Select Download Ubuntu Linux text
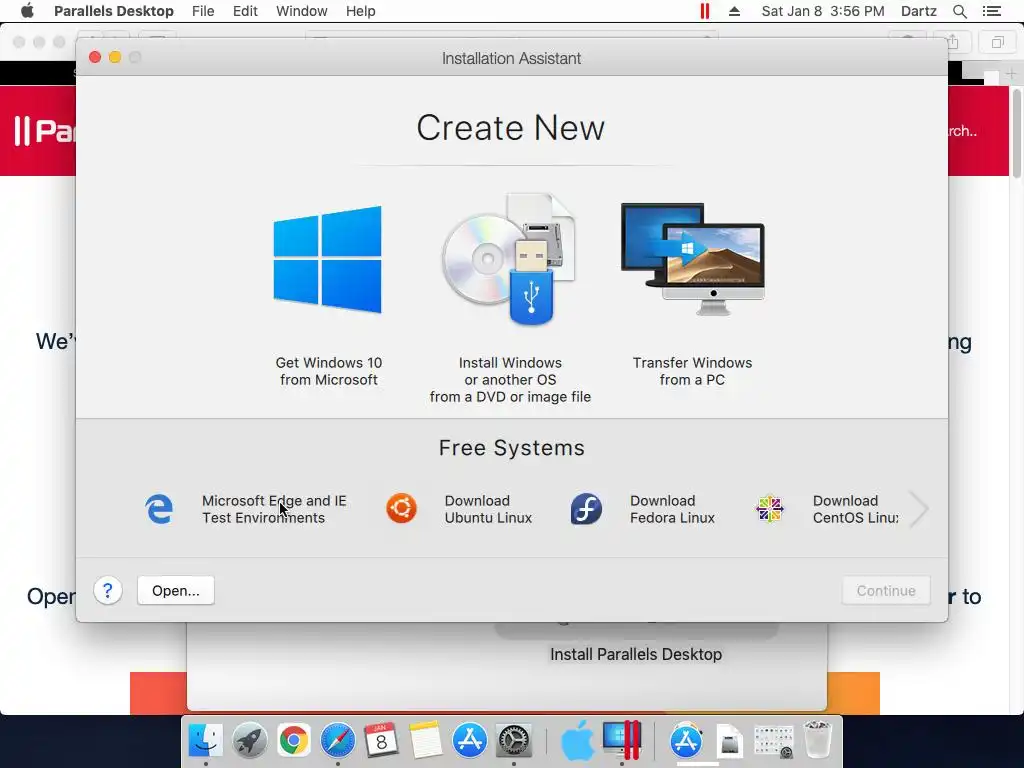The image size is (1024, 768). (x=488, y=509)
